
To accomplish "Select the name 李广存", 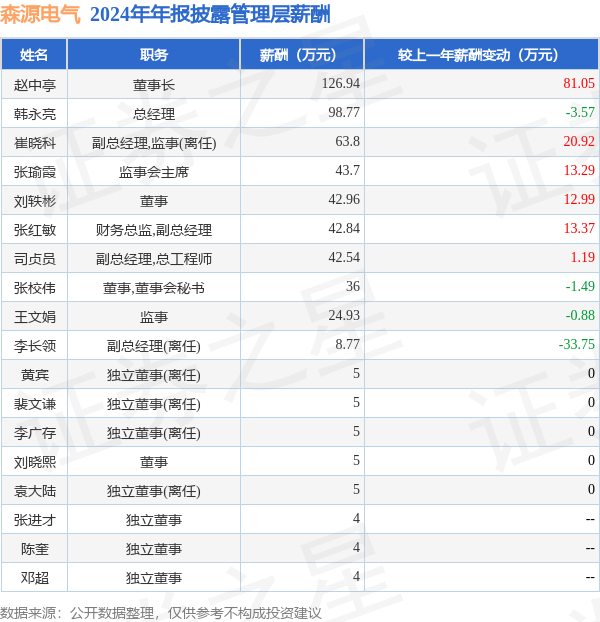I will click(35, 432).
